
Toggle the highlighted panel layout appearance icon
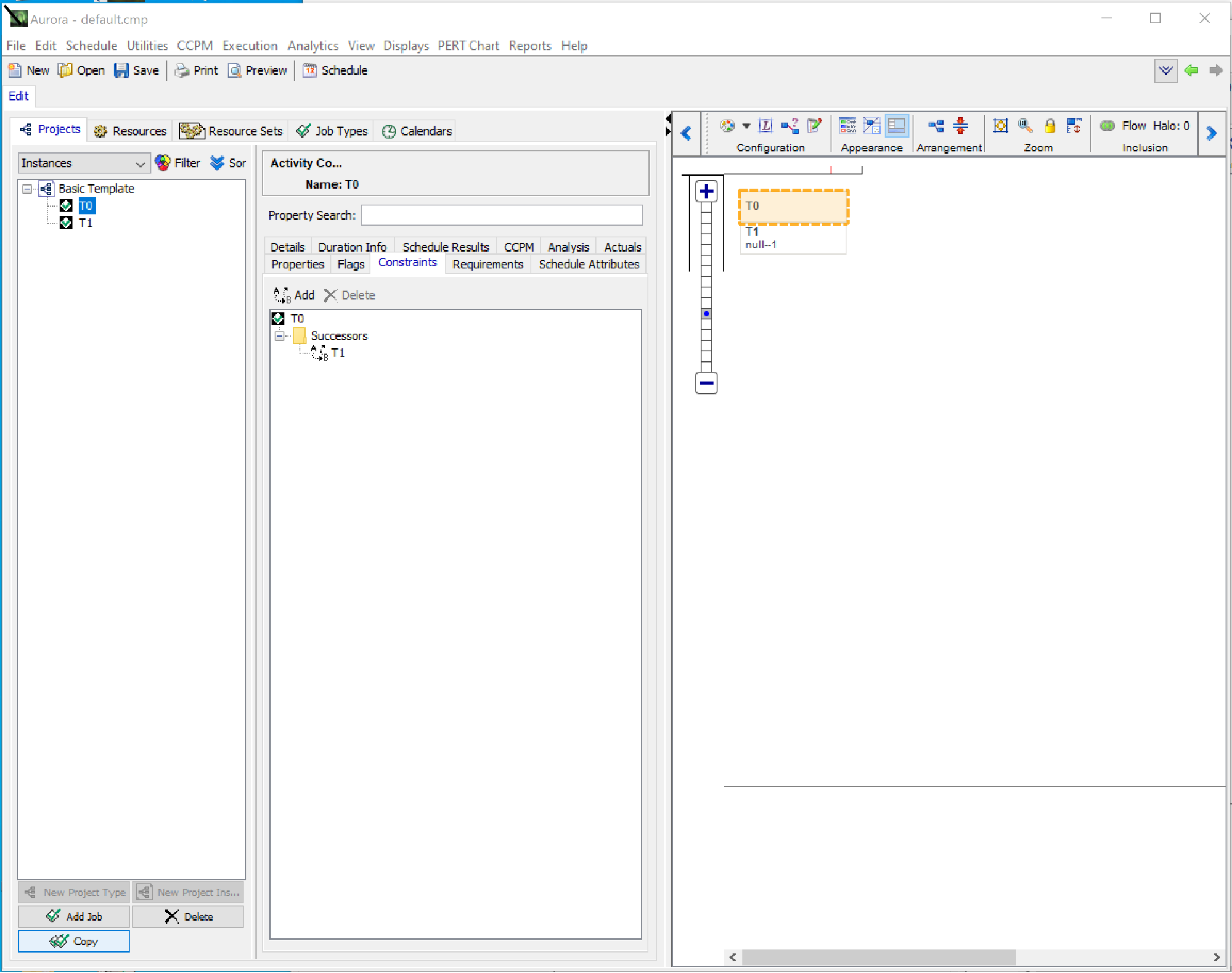point(897,126)
